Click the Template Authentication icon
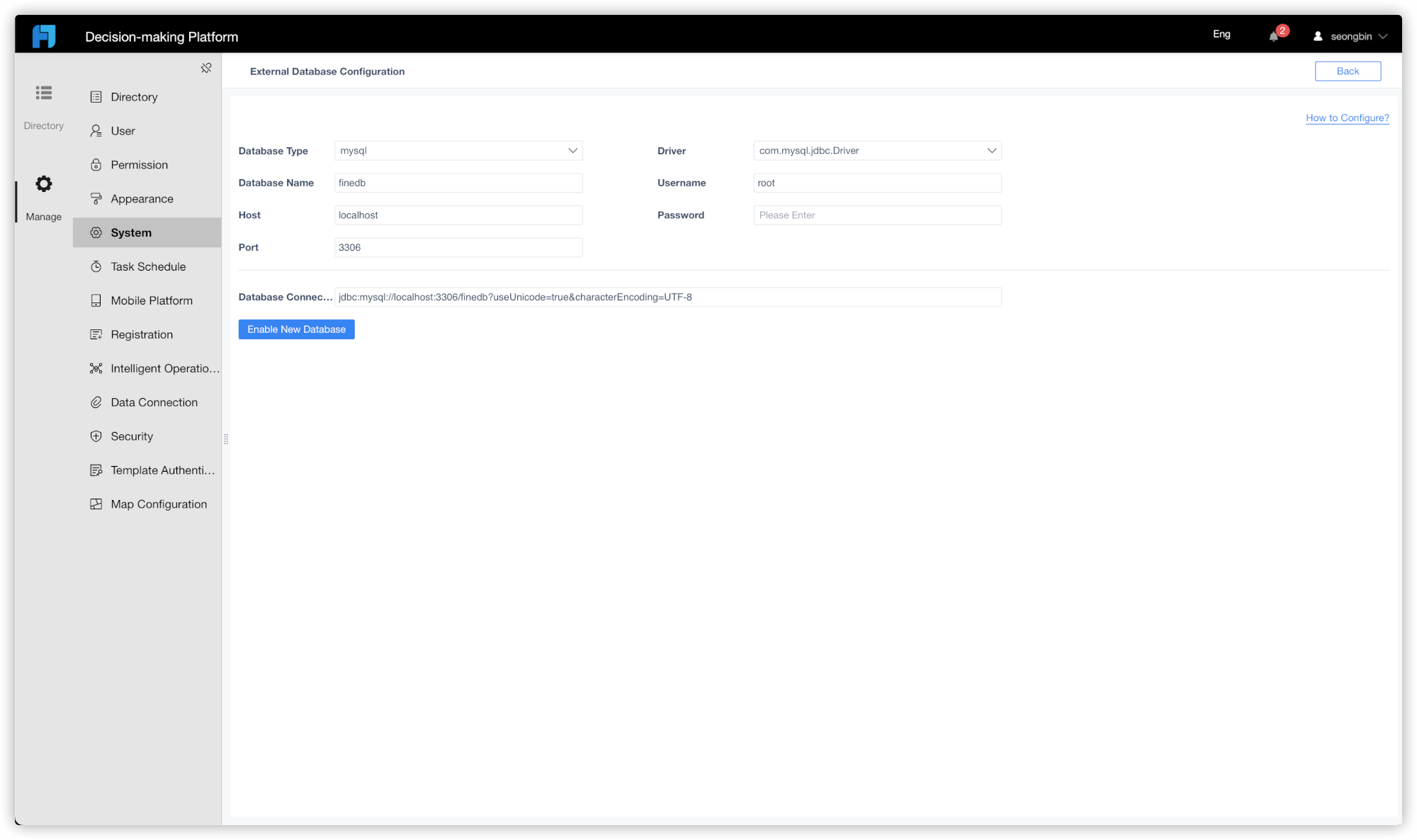 click(x=96, y=470)
